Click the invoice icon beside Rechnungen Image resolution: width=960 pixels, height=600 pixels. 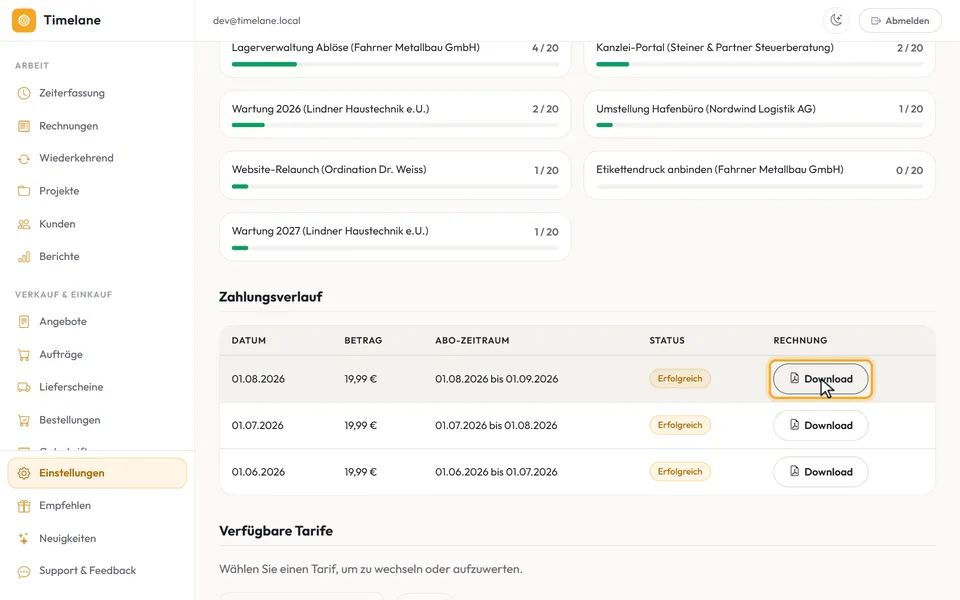pyautogui.click(x=24, y=126)
